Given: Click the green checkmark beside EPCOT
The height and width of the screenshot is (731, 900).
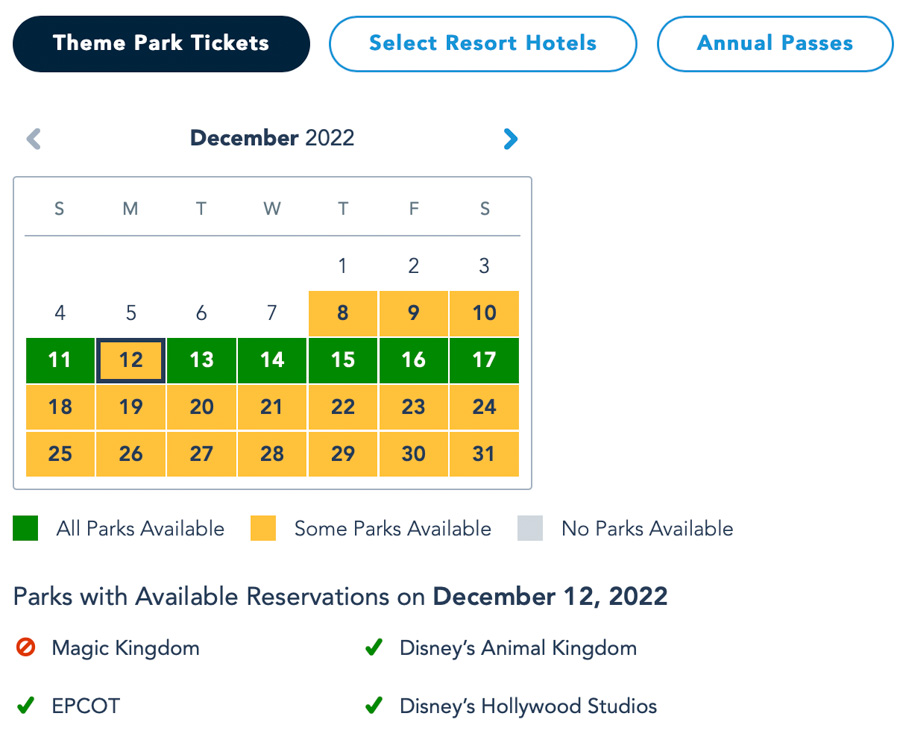Looking at the screenshot, I should (x=26, y=706).
